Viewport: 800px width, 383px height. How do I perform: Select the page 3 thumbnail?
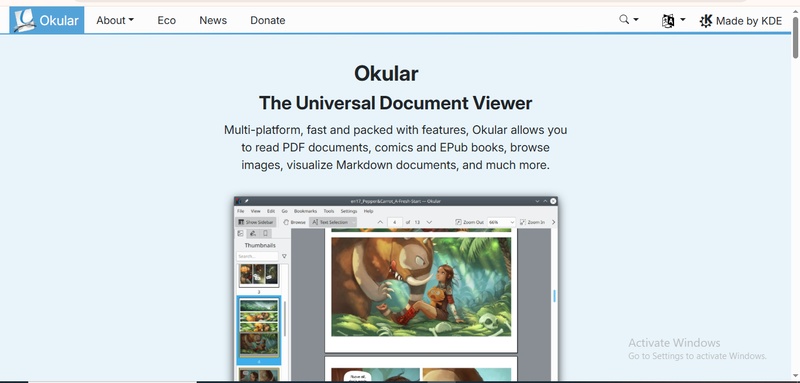pos(259,275)
